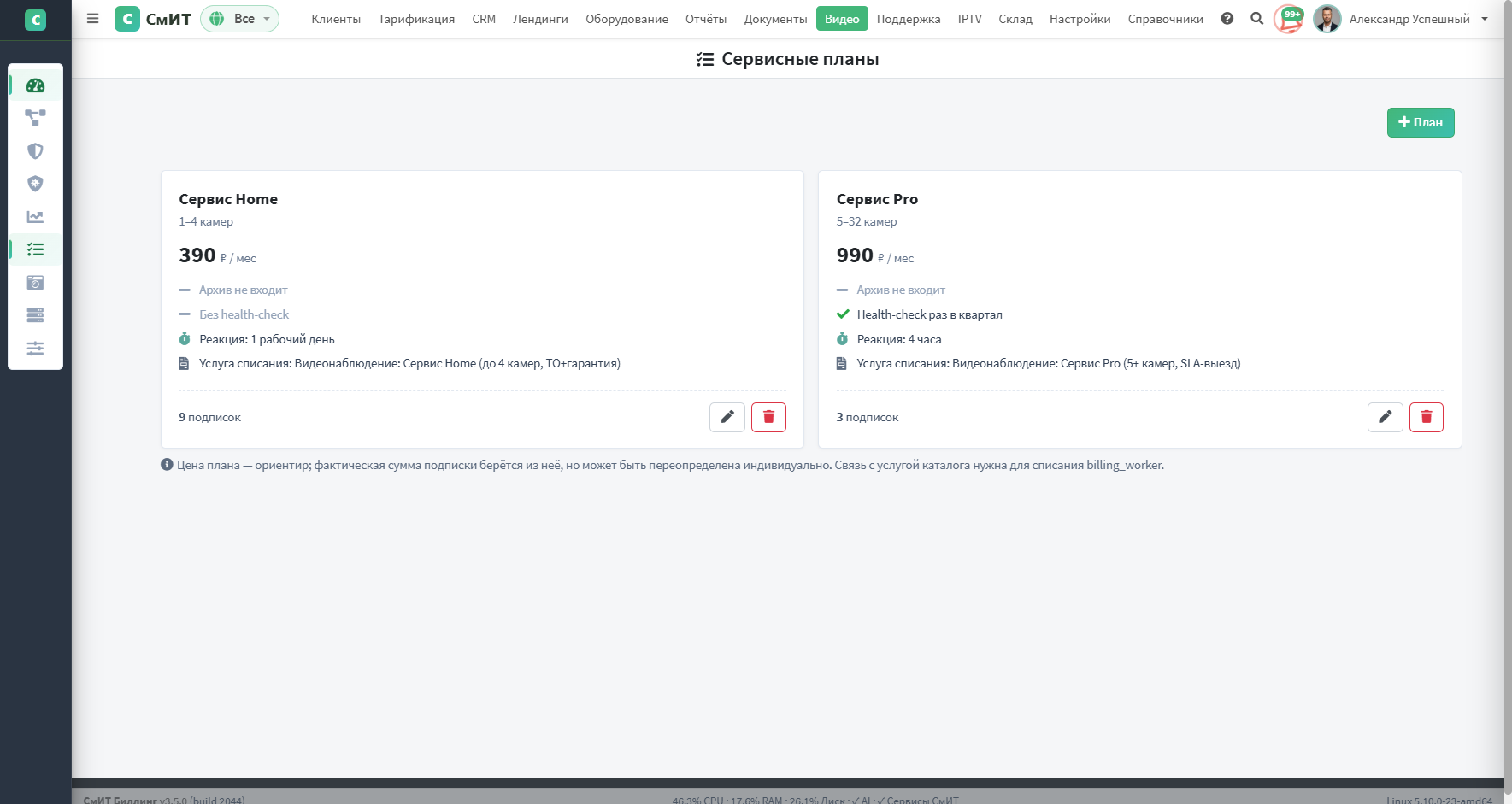Click the Сервисные планы page heading

[x=787, y=59]
